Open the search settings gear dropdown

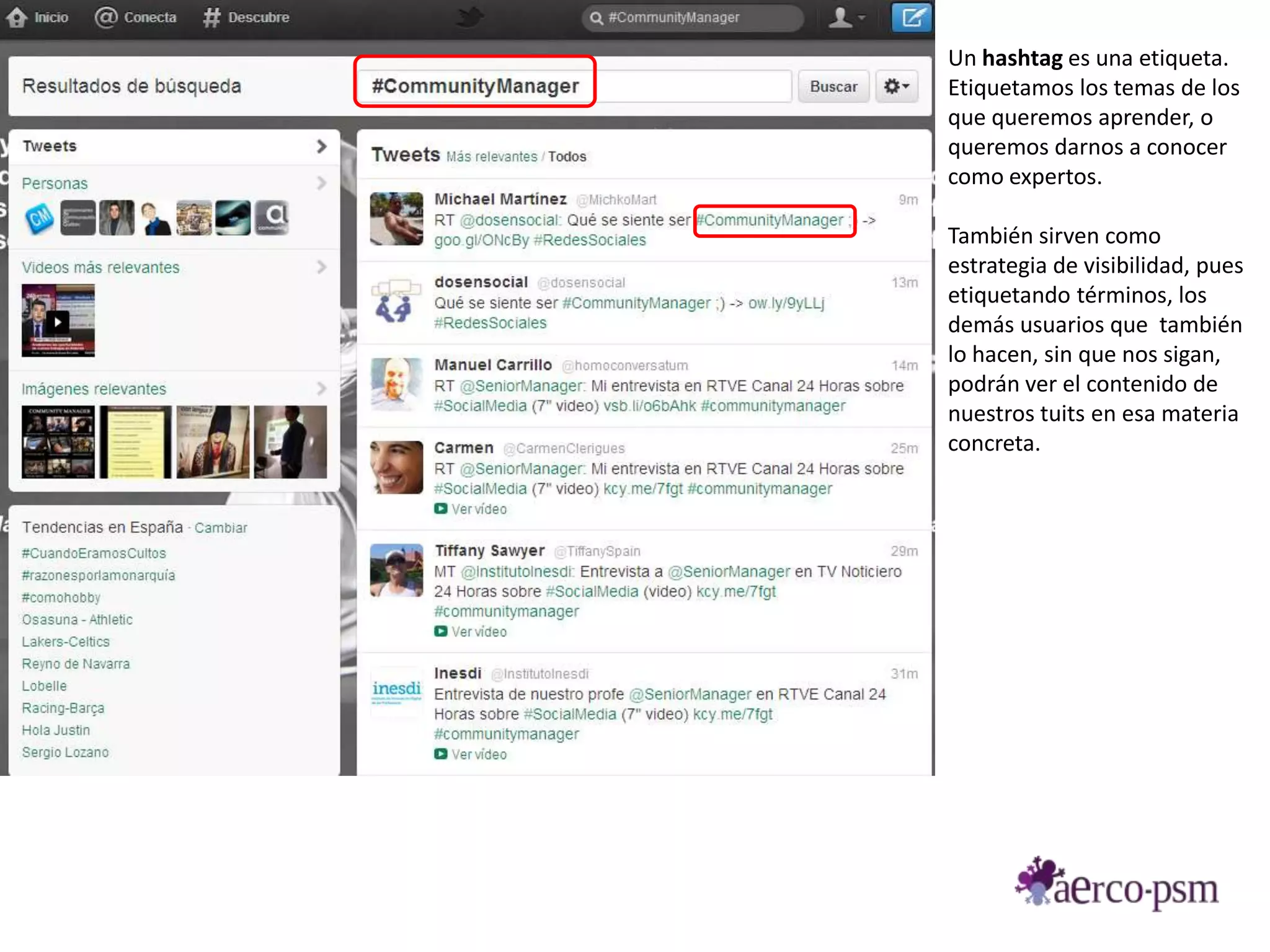896,86
